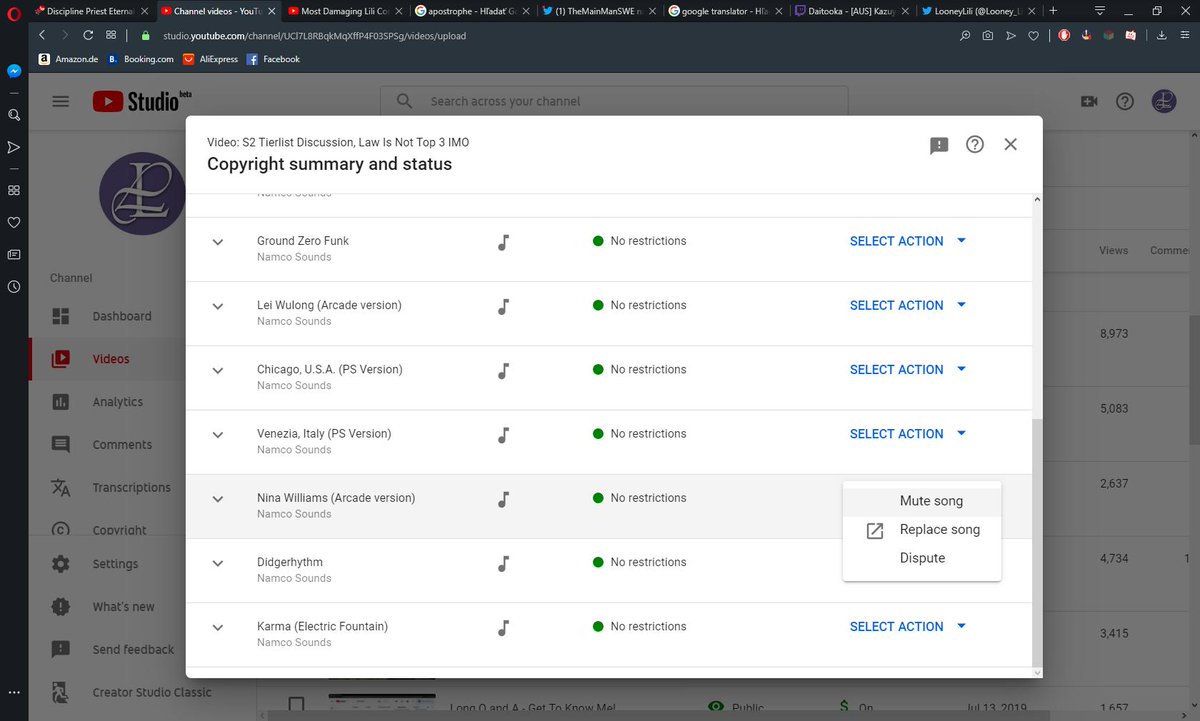
Task: Click the Search across your channel field
Action: (614, 101)
